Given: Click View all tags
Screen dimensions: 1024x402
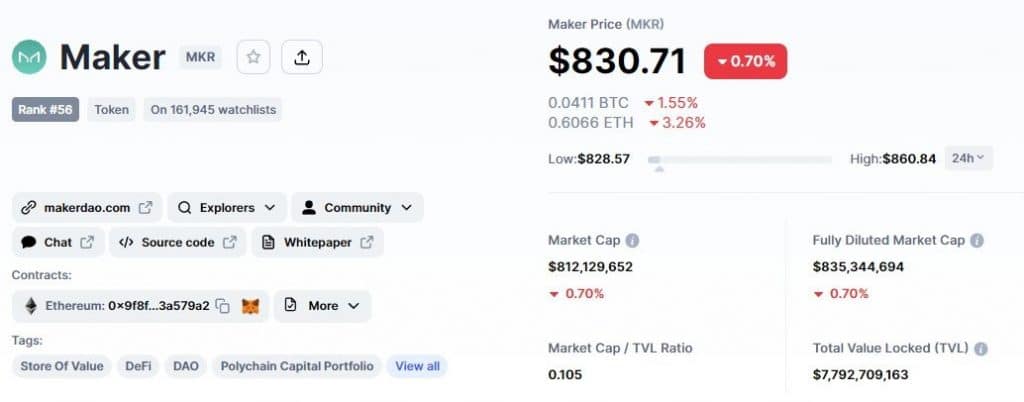Looking at the screenshot, I should (417, 366).
